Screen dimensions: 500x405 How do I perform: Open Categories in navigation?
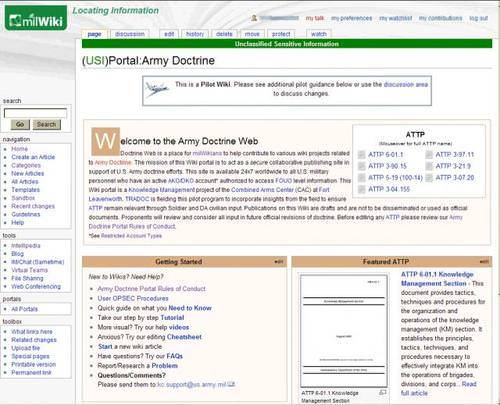[26, 165]
